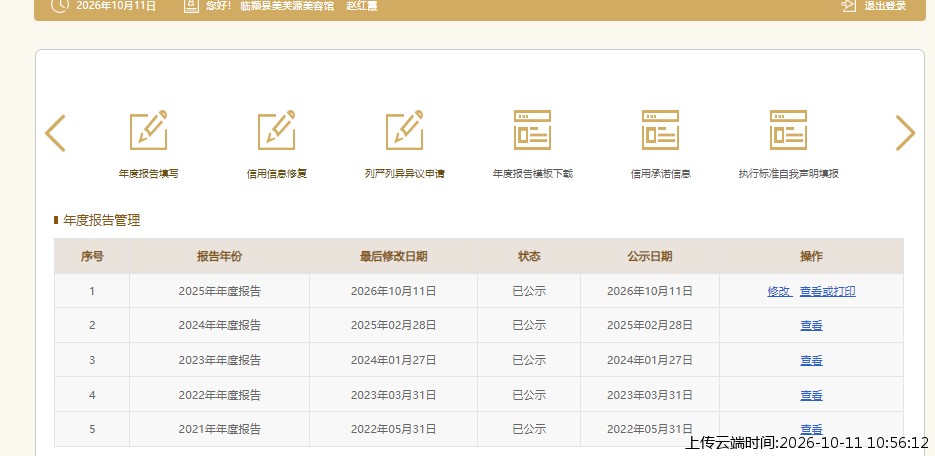Click the 年度报告管理 section heading
935x456 pixels.
102,221
